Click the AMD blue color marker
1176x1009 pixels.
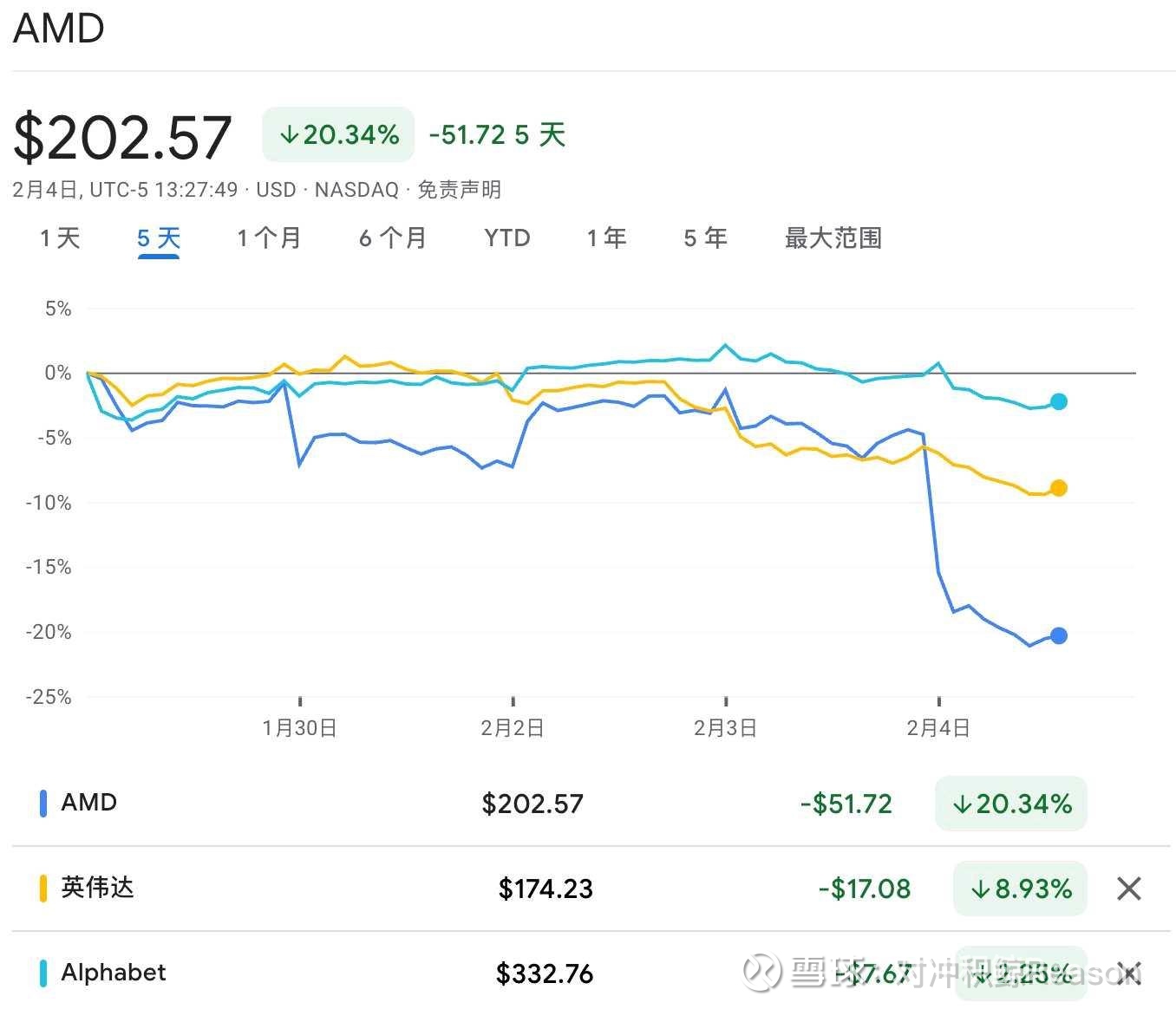pyautogui.click(x=42, y=804)
